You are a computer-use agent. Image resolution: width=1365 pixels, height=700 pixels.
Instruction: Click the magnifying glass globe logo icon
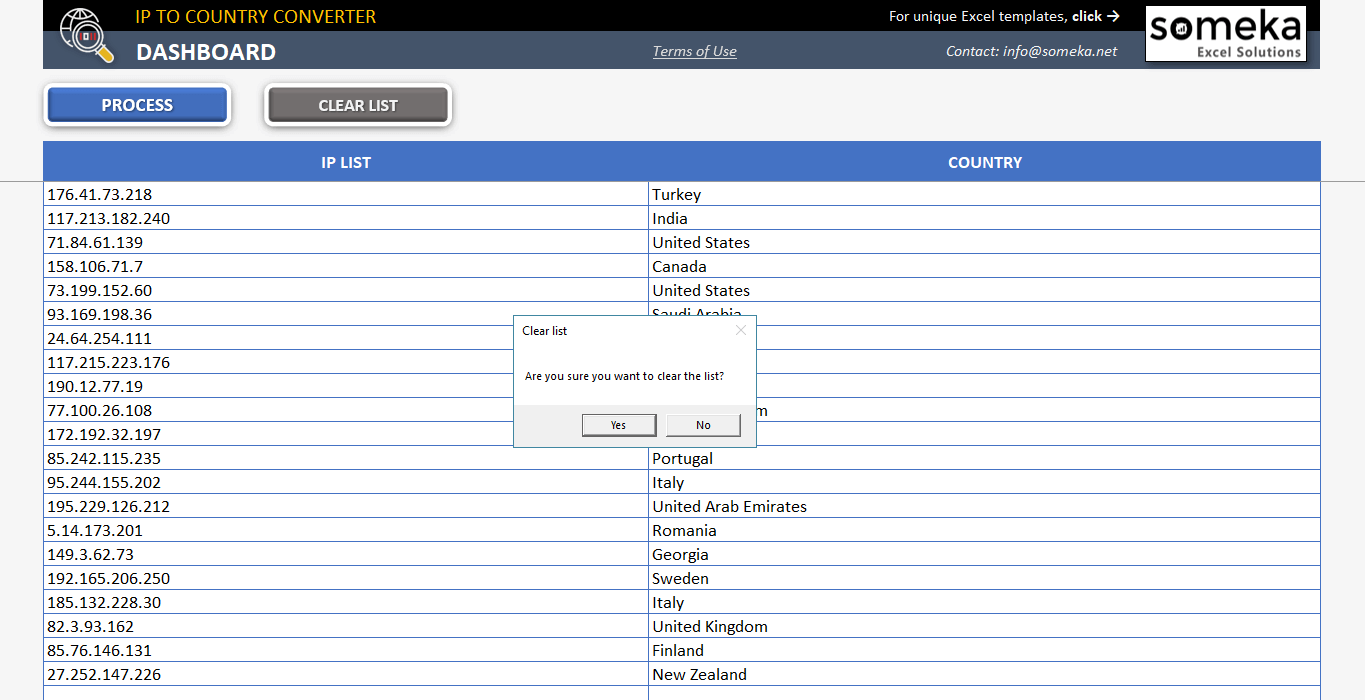[85, 33]
